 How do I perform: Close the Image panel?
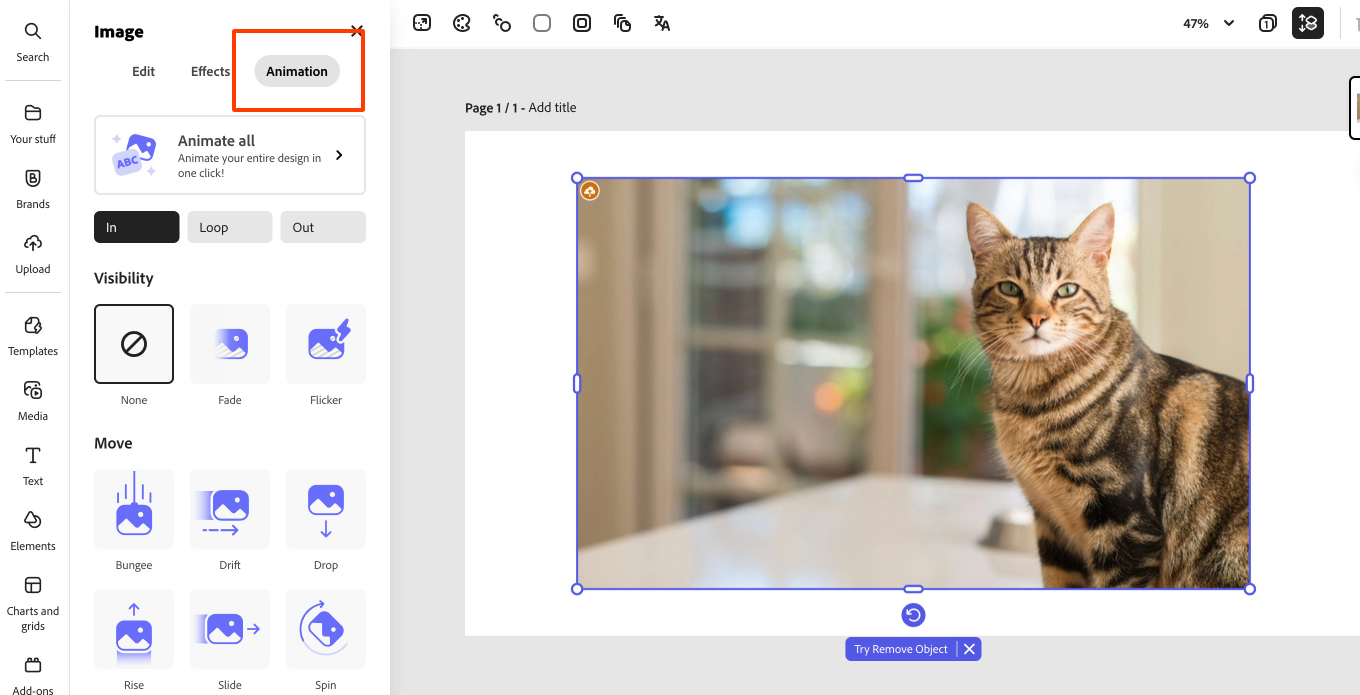tap(357, 31)
